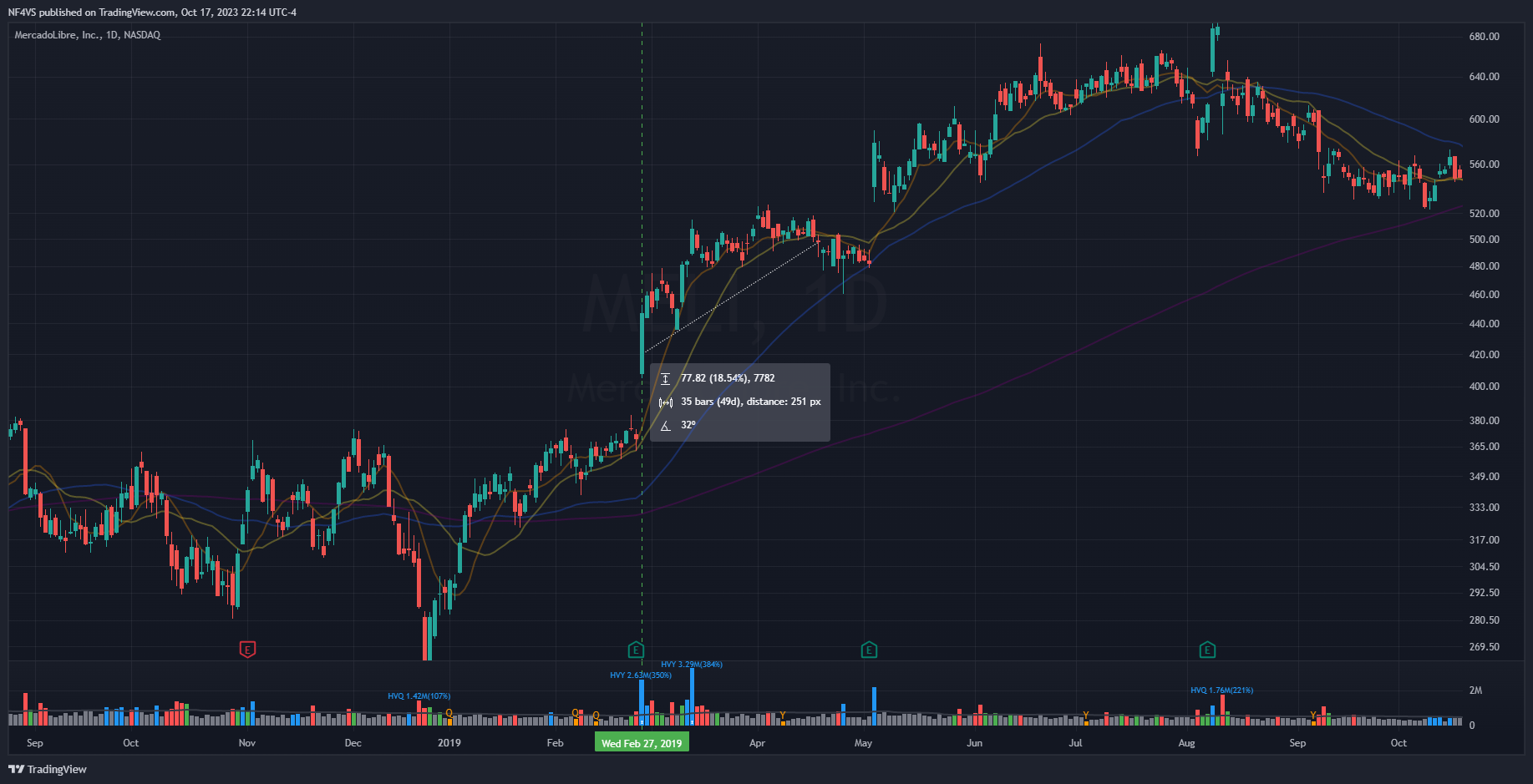Click the 32° angle value in tooltip
The height and width of the screenshot is (784, 1533).
688,425
